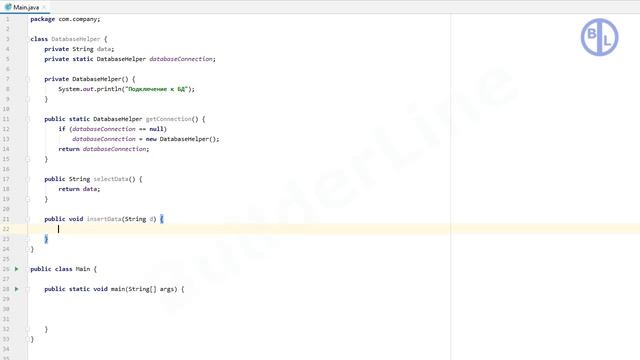Image resolution: width=640 pixels, height=360 pixels.
Task: Click line number 22 in the gutter
Action: pyautogui.click(x=6, y=229)
